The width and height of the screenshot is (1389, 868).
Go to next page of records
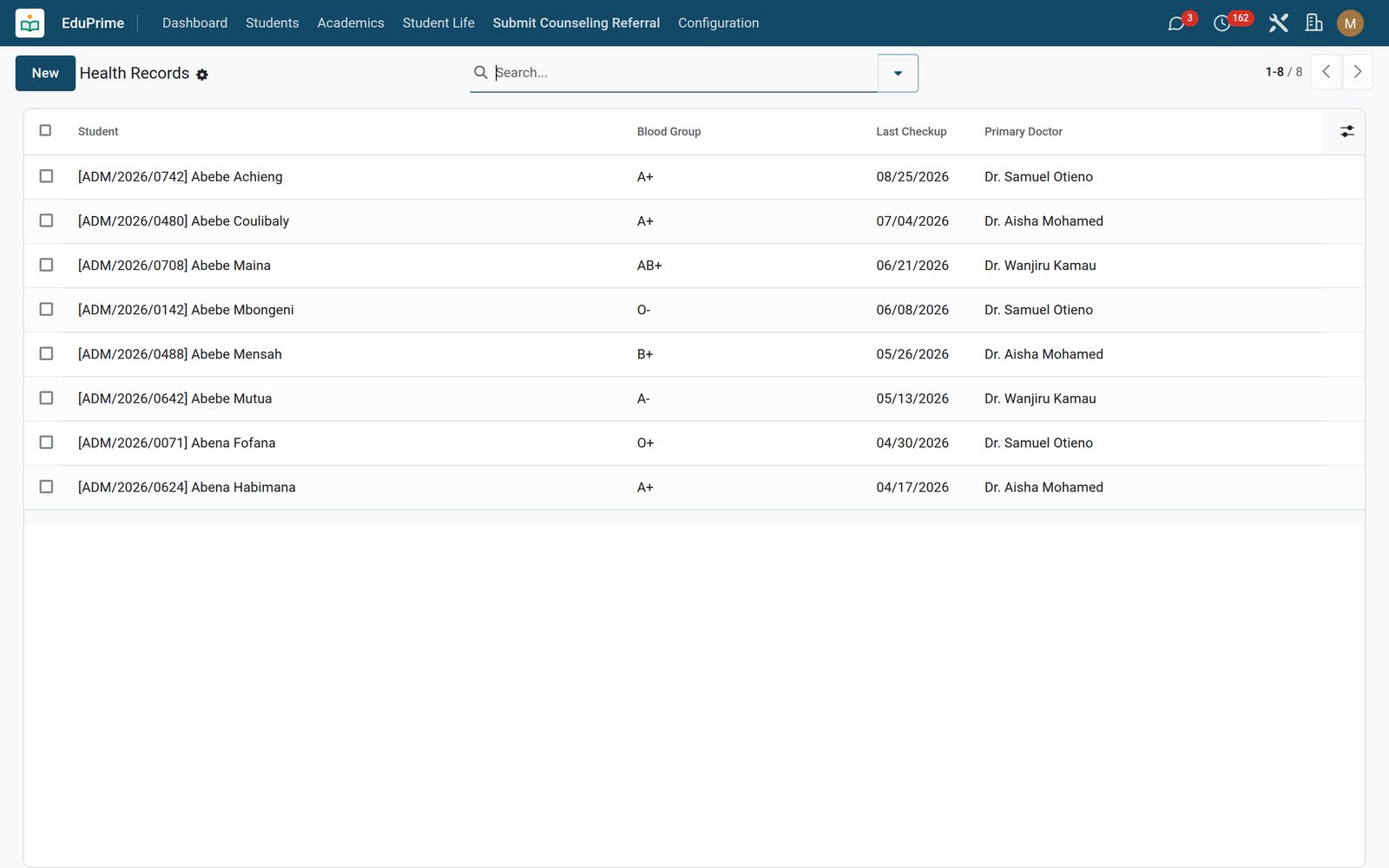[1358, 72]
